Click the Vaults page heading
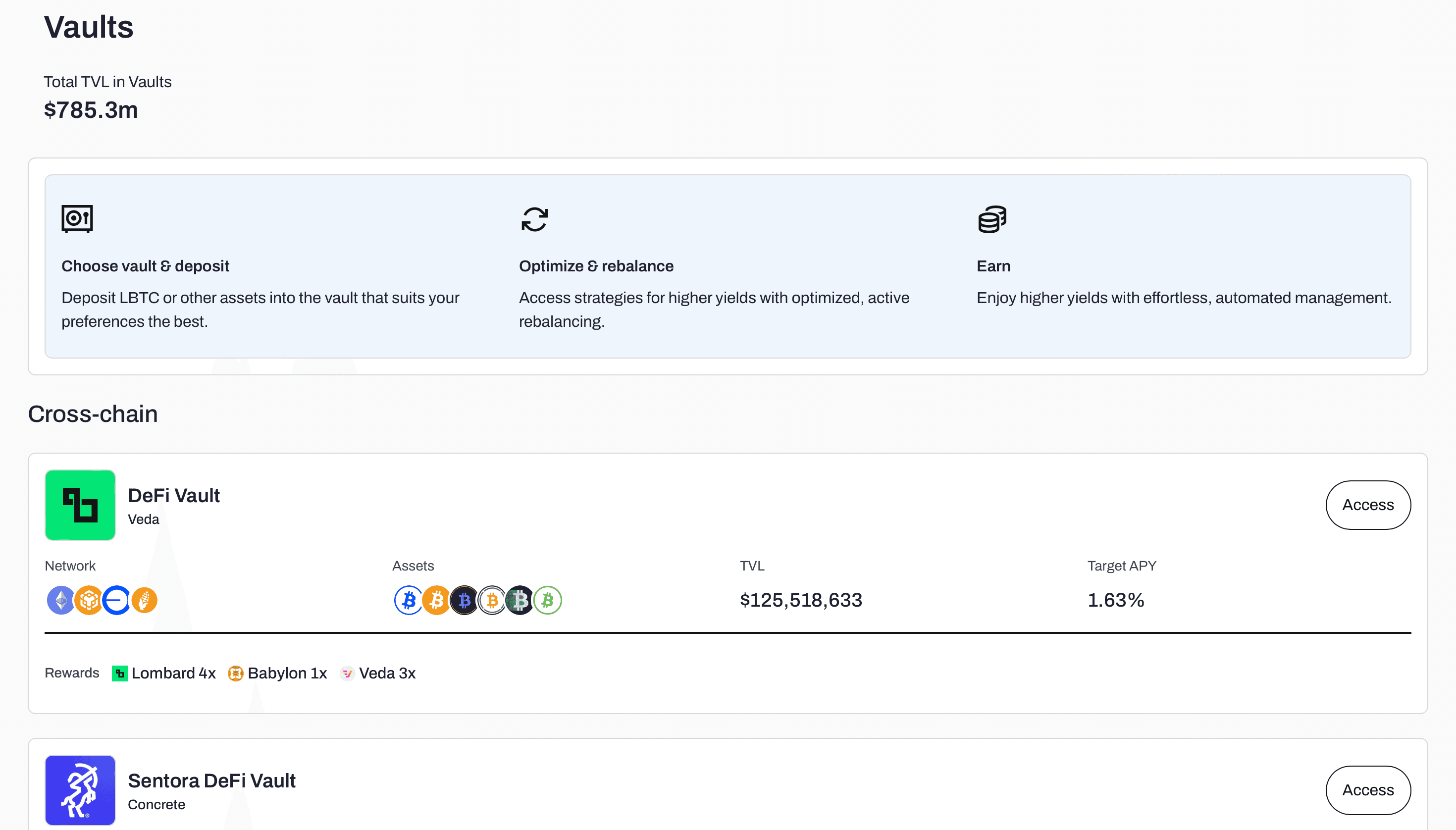This screenshot has height=830, width=1456. click(x=88, y=27)
